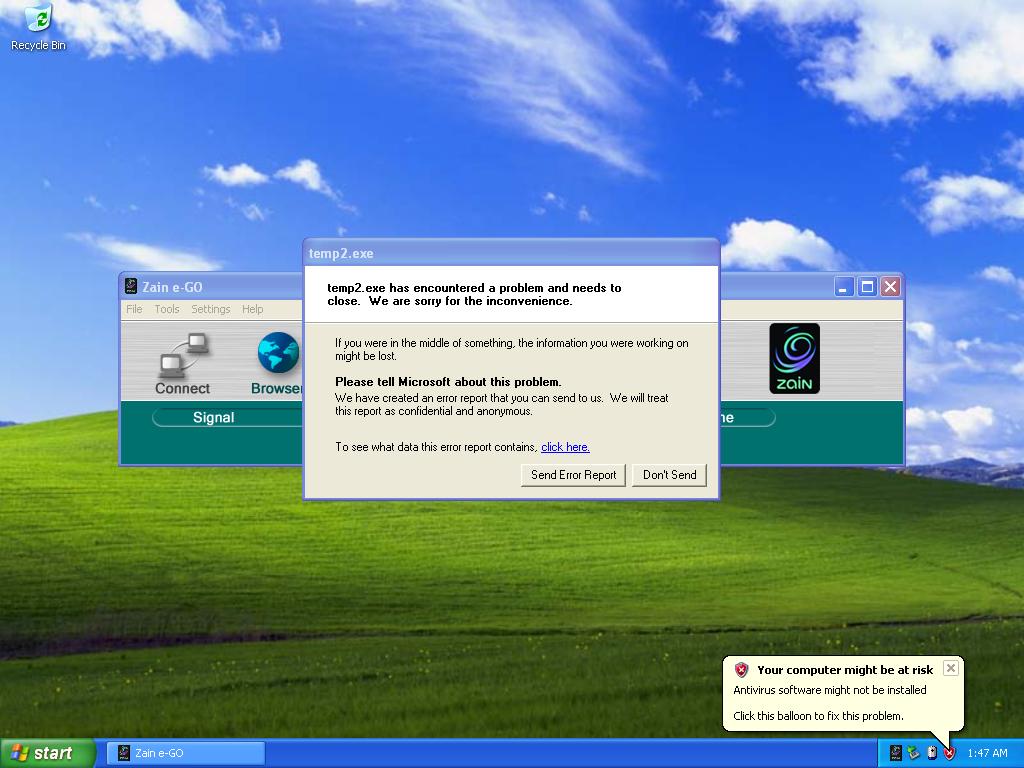Dismiss the security warning balloon with its X
1024x768 pixels.
click(951, 667)
